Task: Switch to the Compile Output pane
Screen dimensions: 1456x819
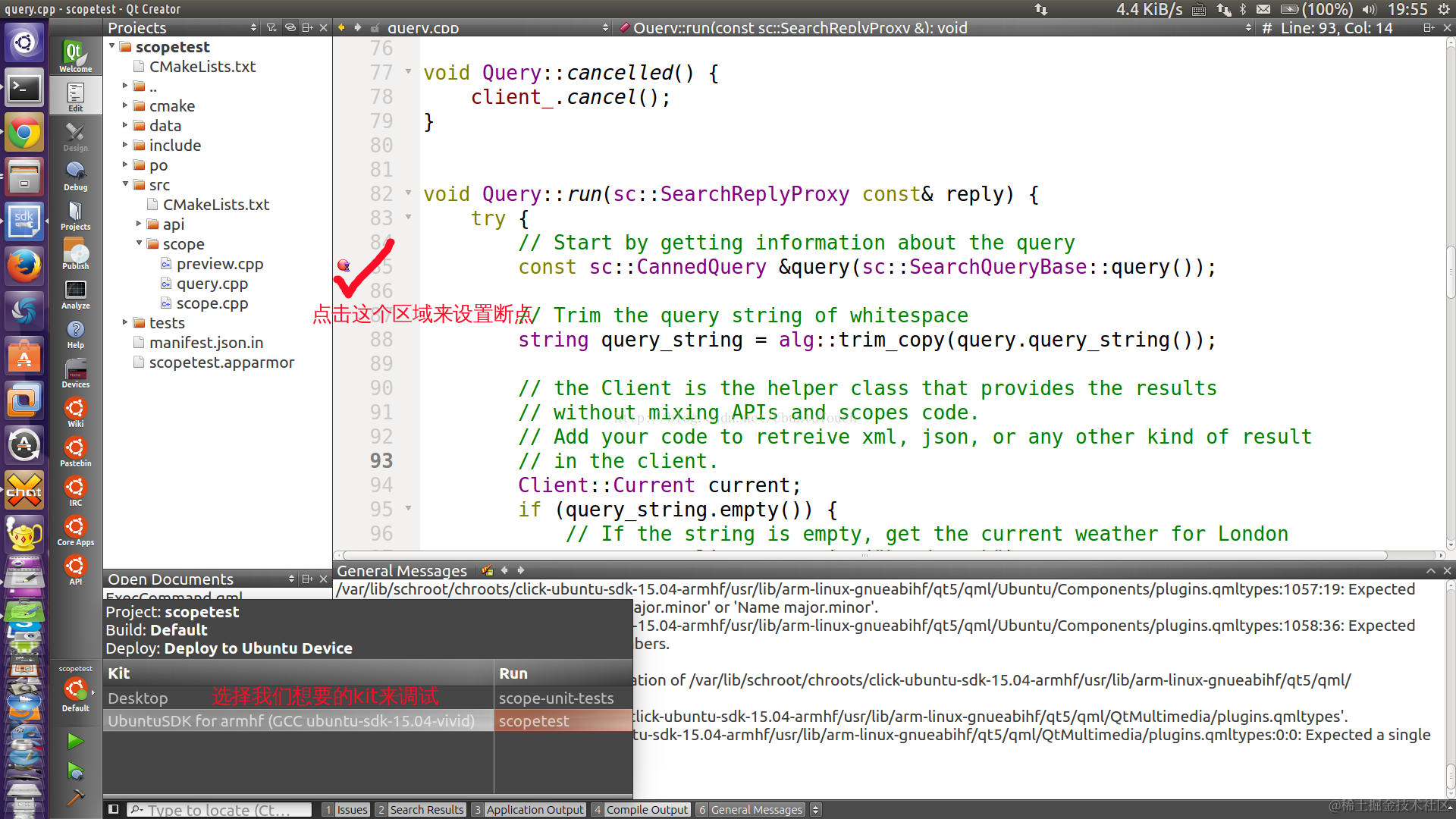Action: pos(641,809)
